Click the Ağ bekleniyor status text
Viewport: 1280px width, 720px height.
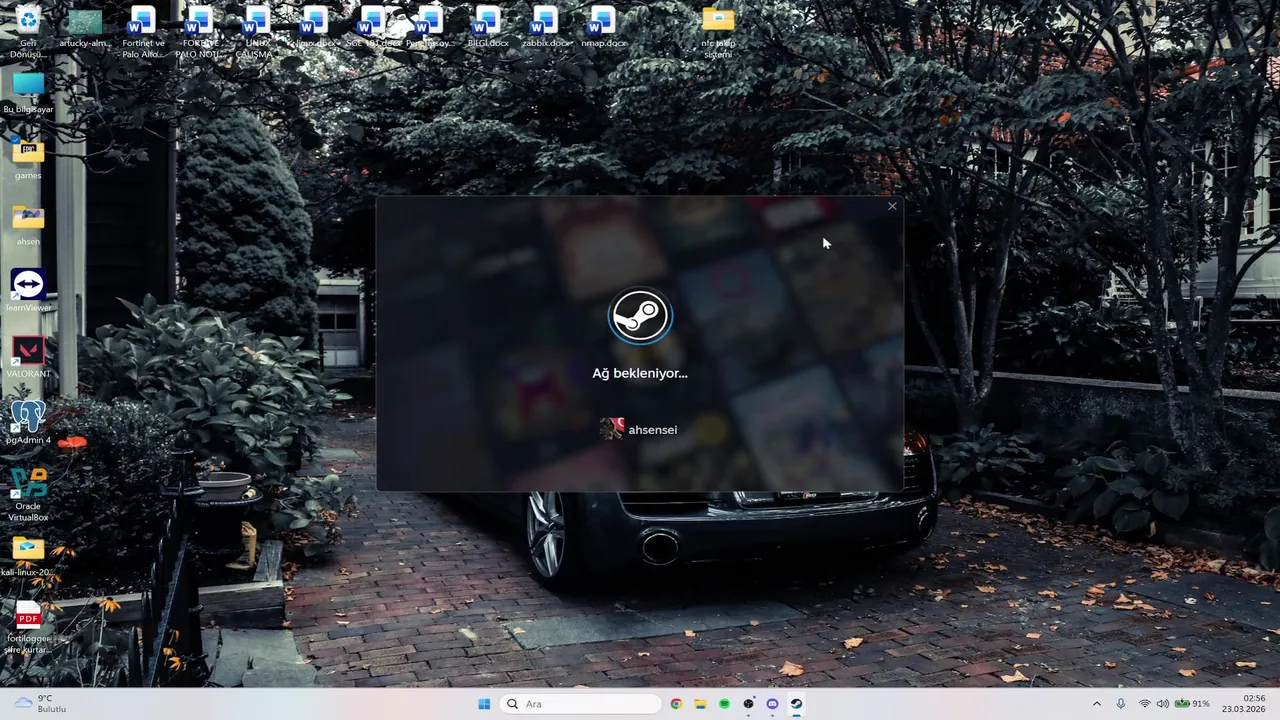(640, 373)
